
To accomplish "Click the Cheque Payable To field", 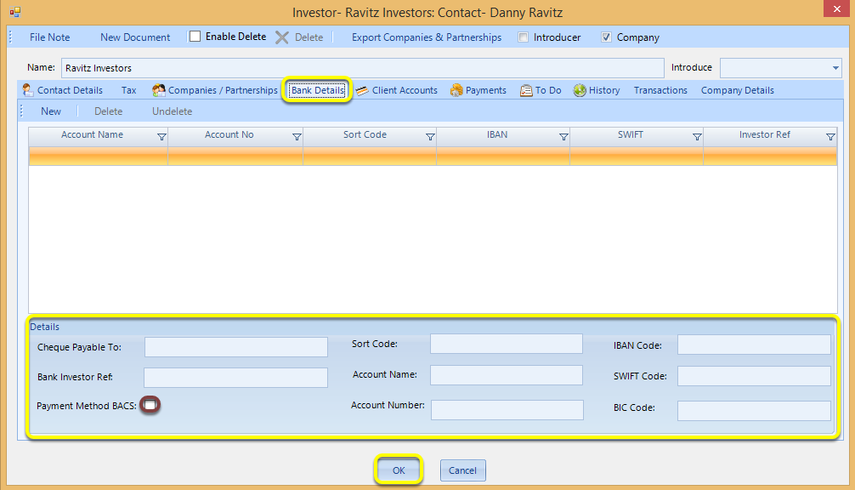I will point(236,347).
